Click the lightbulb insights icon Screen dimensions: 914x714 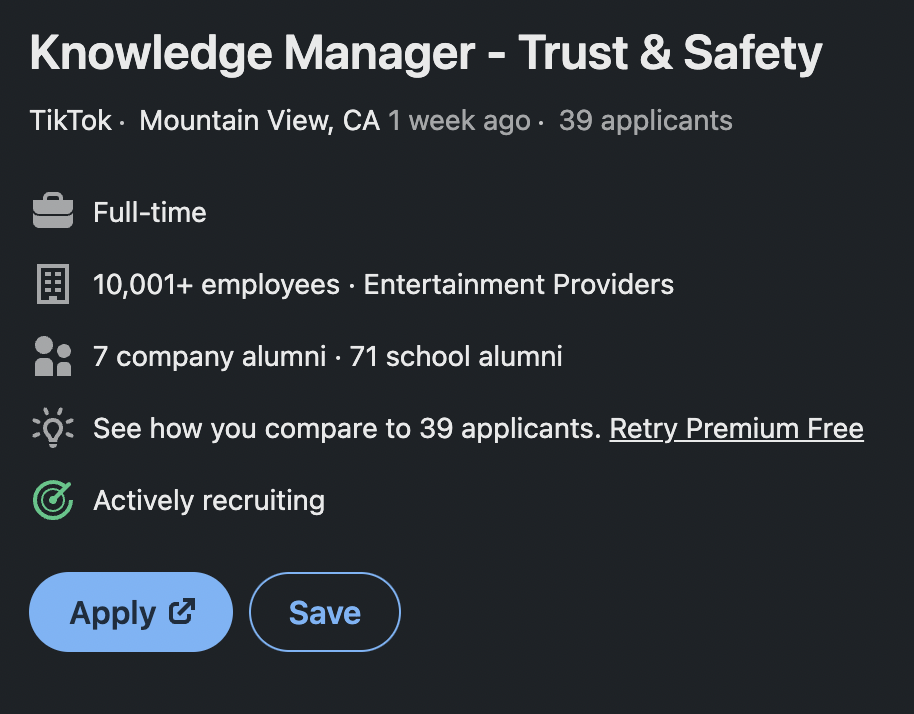(53, 429)
